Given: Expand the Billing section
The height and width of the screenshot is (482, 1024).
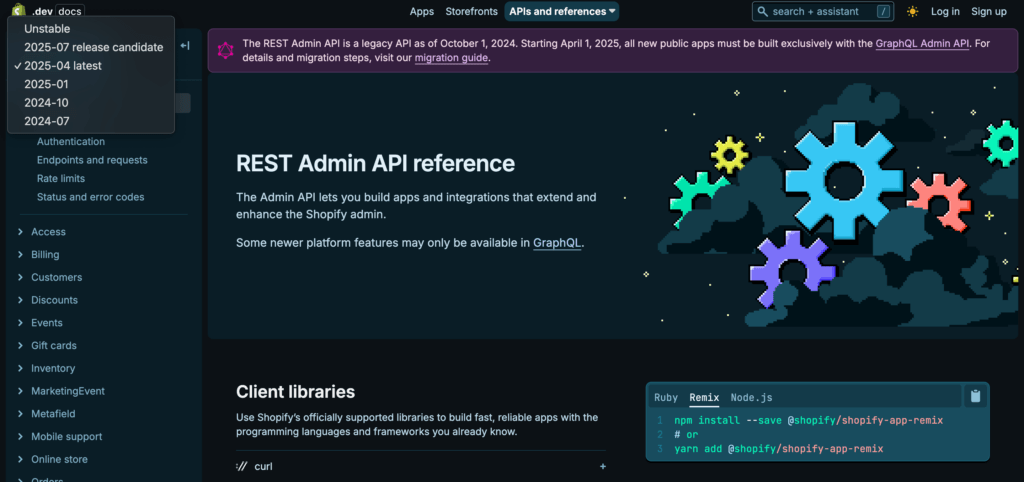Looking at the screenshot, I should click(x=45, y=255).
